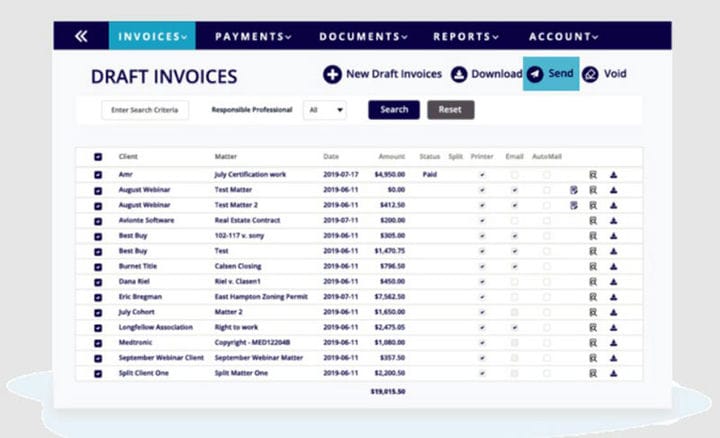Click the Download tray icon in header
The height and width of the screenshot is (438, 720).
[x=459, y=74]
